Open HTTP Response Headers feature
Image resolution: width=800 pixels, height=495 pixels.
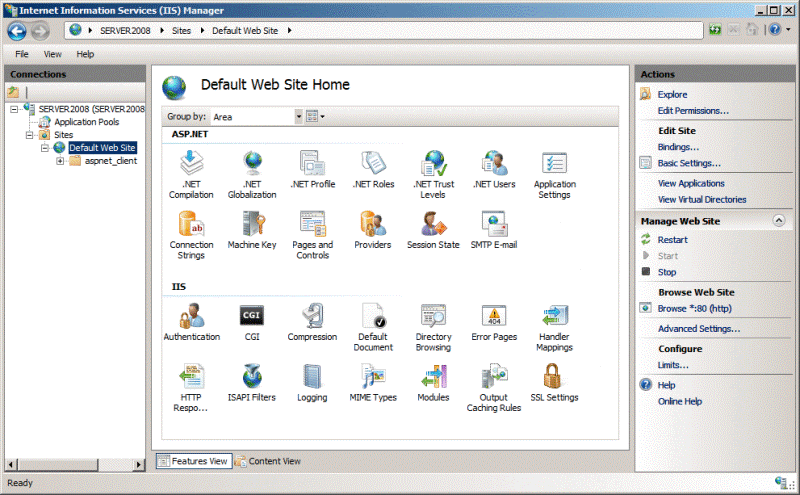pyautogui.click(x=191, y=388)
